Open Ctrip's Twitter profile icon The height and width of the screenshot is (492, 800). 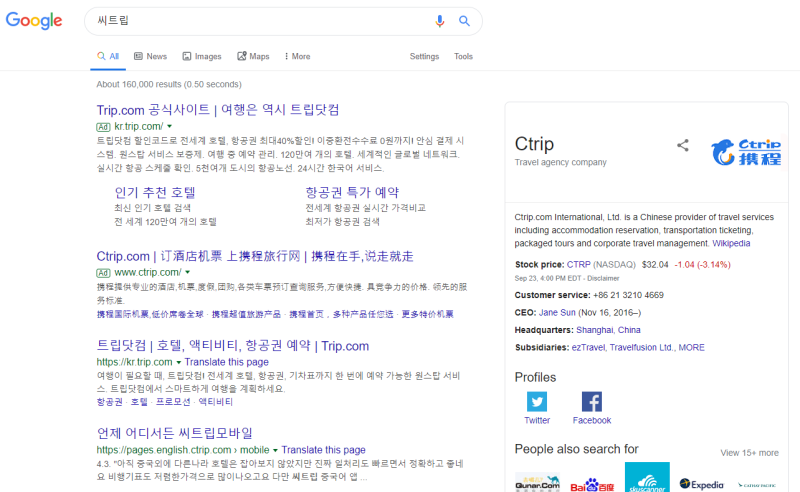pyautogui.click(x=537, y=402)
